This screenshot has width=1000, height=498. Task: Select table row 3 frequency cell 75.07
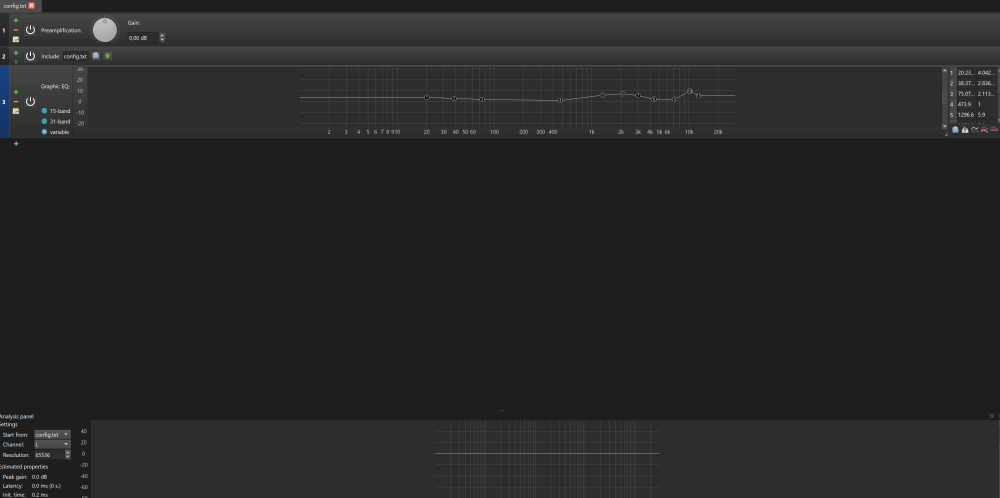(966, 94)
